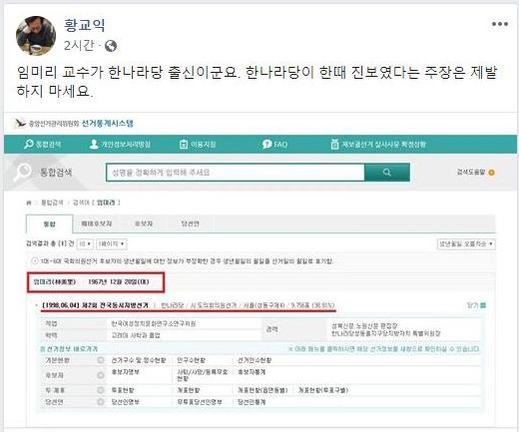
Task: Open the 1페이지 page selector dropdown
Action: (x=112, y=244)
